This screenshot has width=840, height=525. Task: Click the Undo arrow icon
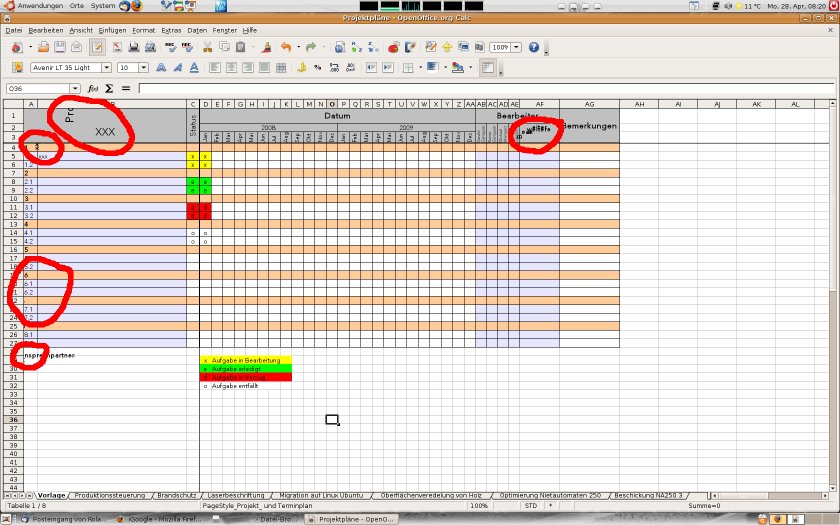pos(286,47)
